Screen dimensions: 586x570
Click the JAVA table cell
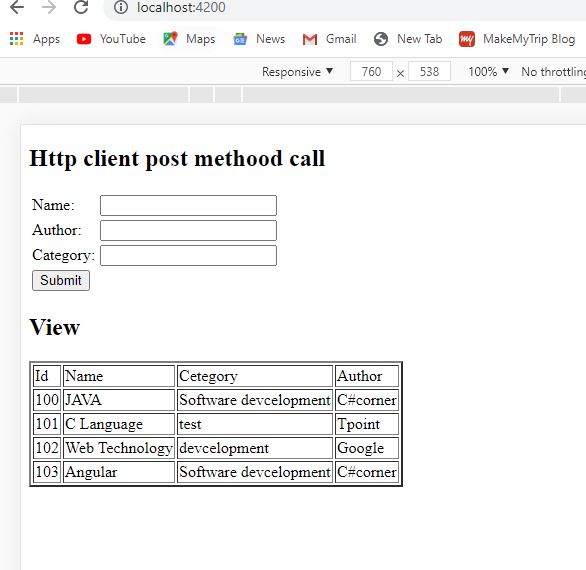119,400
